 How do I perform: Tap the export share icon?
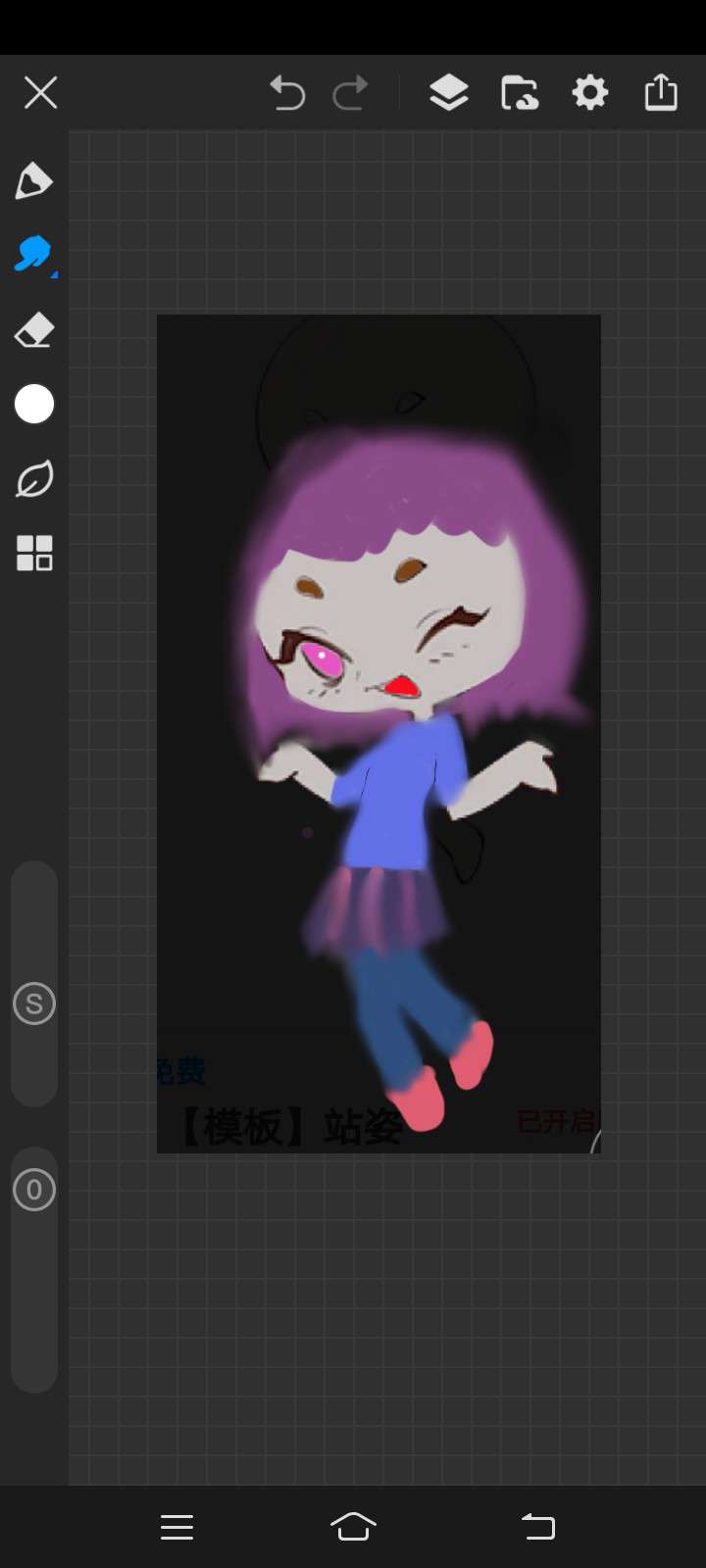tap(661, 93)
